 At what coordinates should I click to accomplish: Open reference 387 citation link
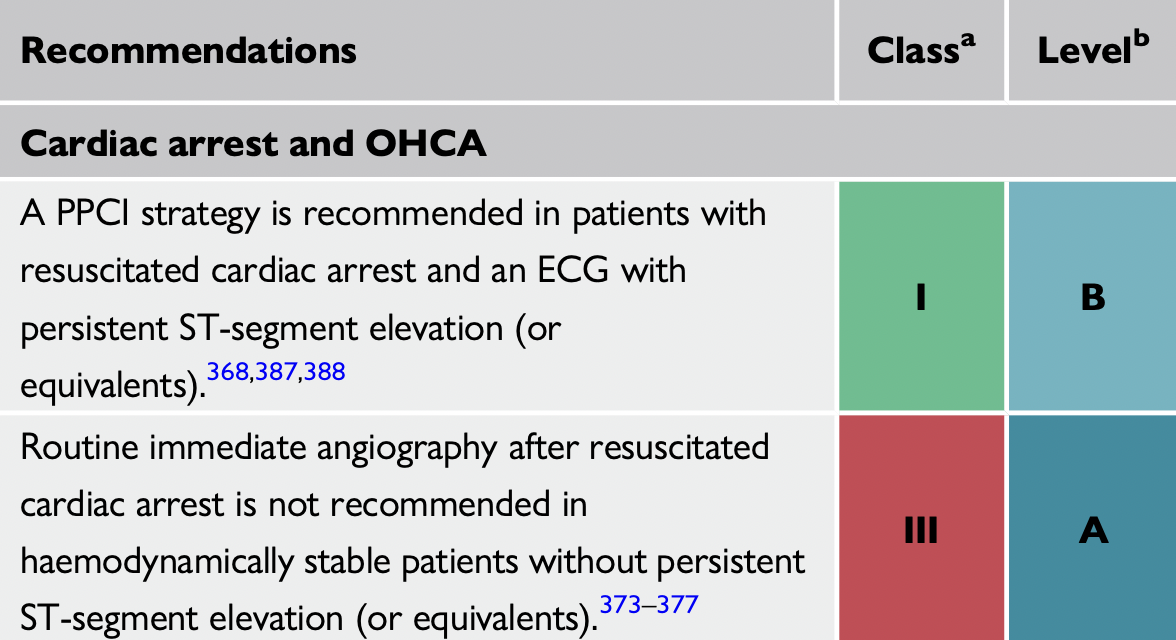click(276, 372)
